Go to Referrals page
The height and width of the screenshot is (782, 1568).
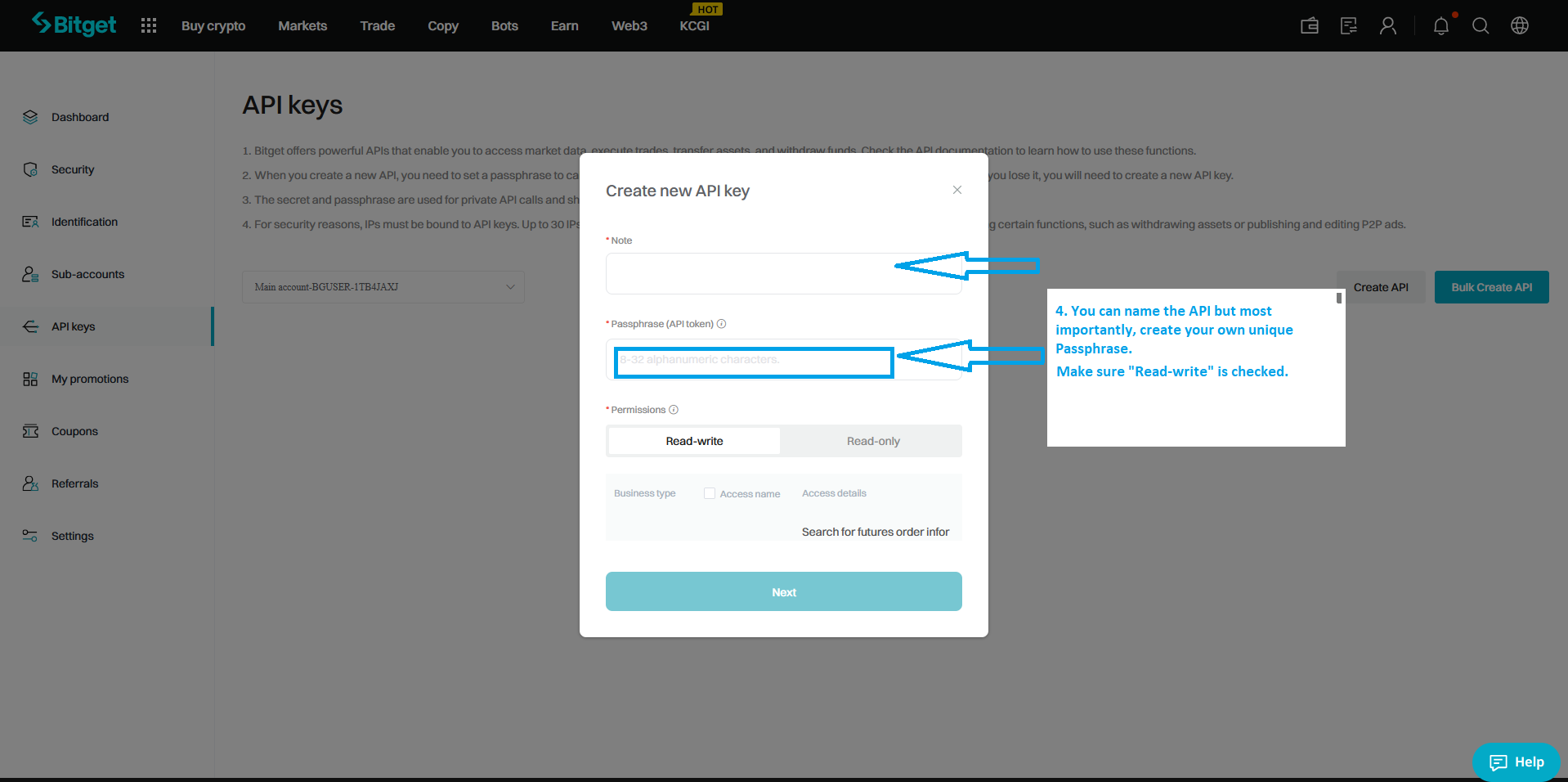(74, 483)
